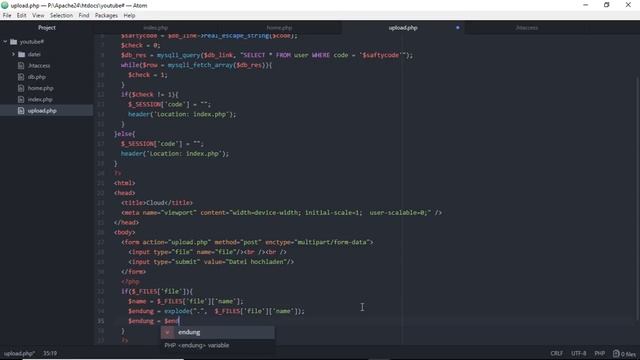Viewport: 640px width, 360px height.
Task: Accept the endung autocomplete suggestion
Action: 218,332
